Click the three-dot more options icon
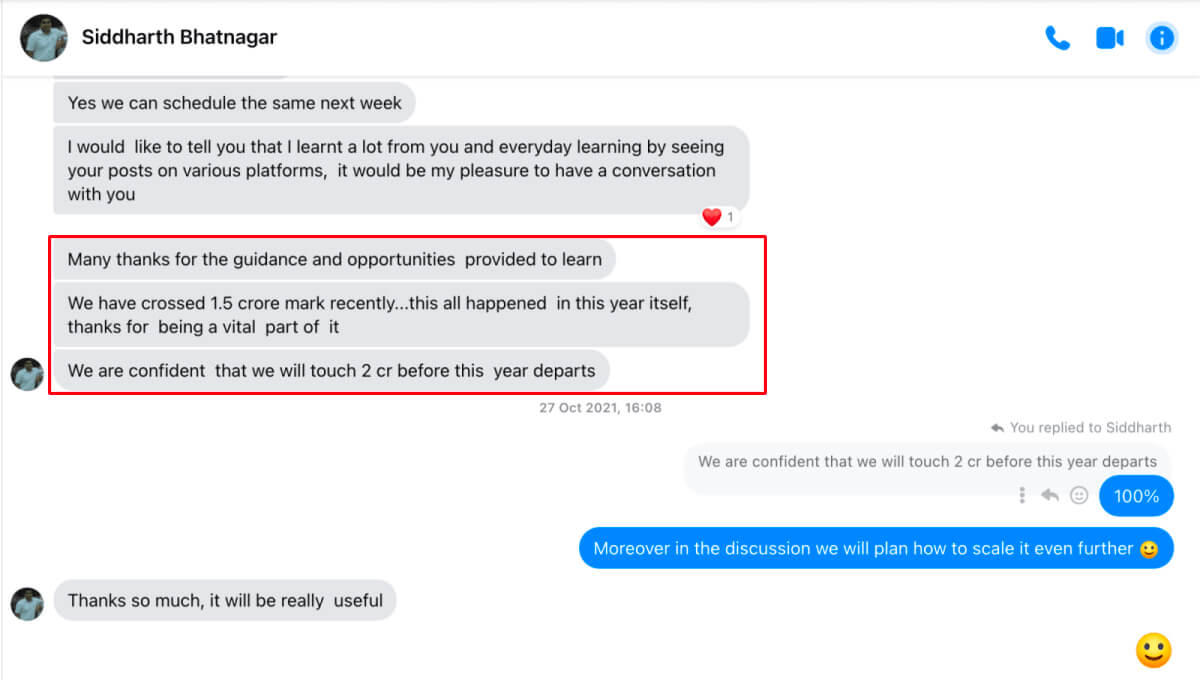 [1022, 495]
